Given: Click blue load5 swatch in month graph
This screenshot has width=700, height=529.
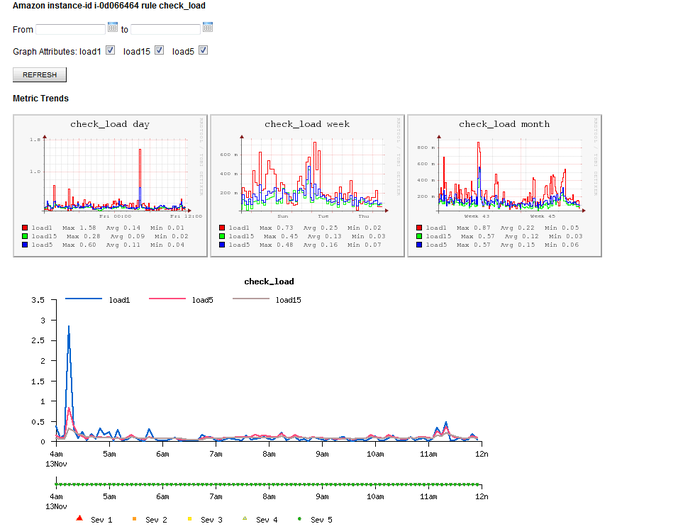Looking at the screenshot, I should click(419, 245).
